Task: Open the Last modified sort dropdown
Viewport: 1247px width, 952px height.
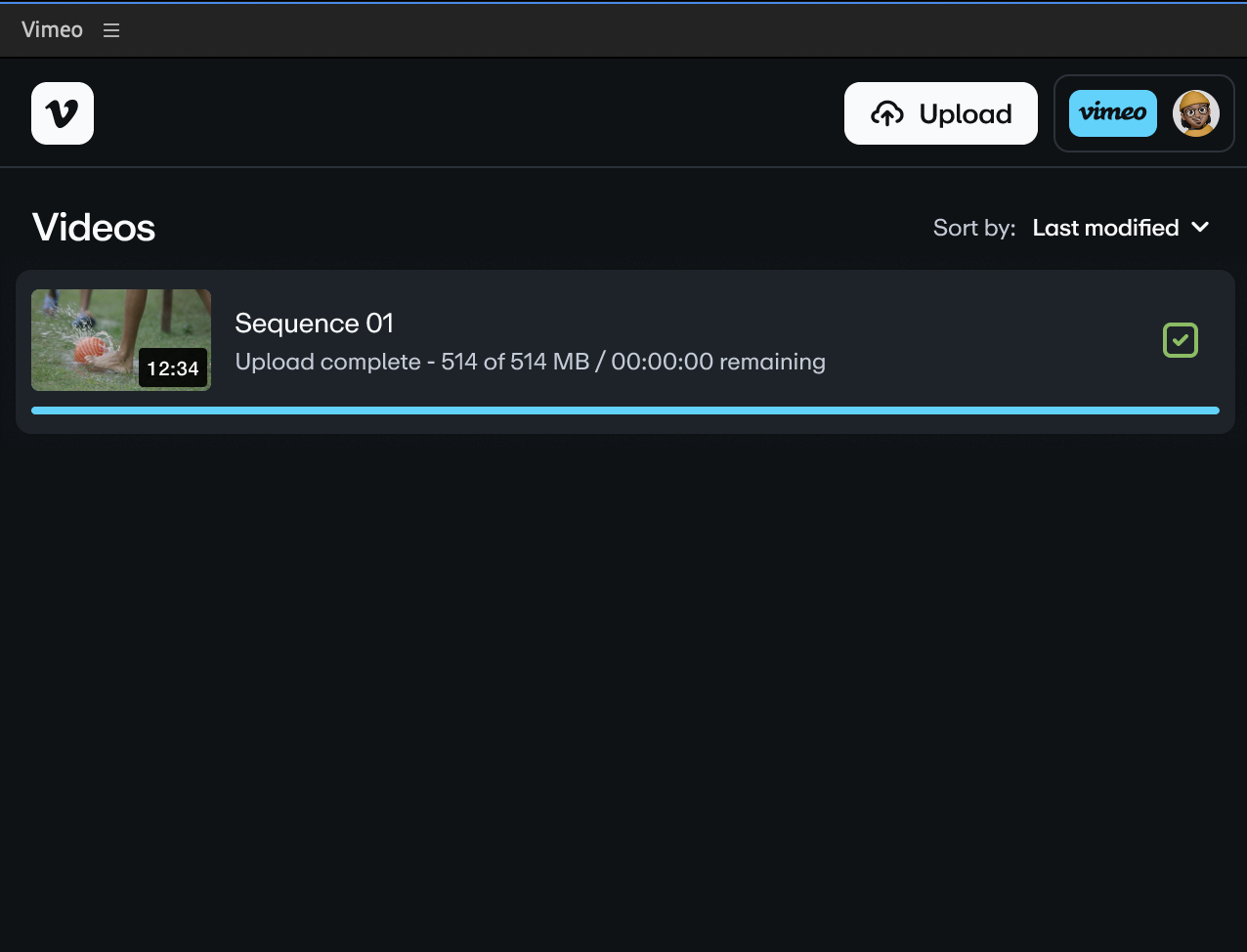Action: (1105, 228)
